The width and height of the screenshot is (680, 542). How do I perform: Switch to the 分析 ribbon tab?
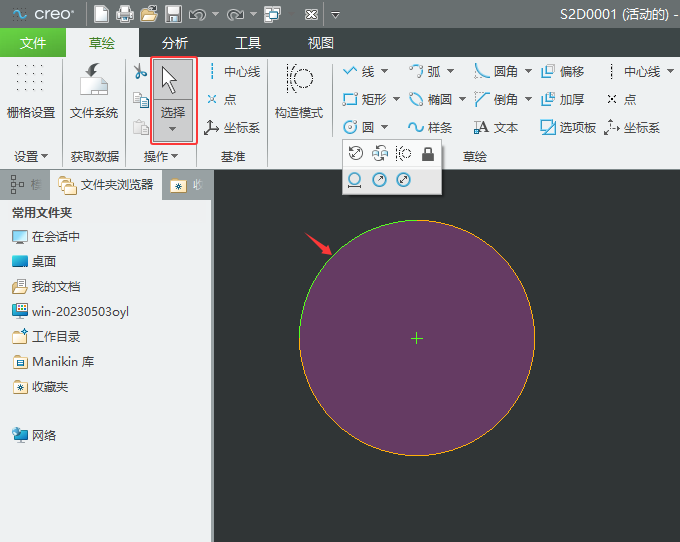[175, 43]
